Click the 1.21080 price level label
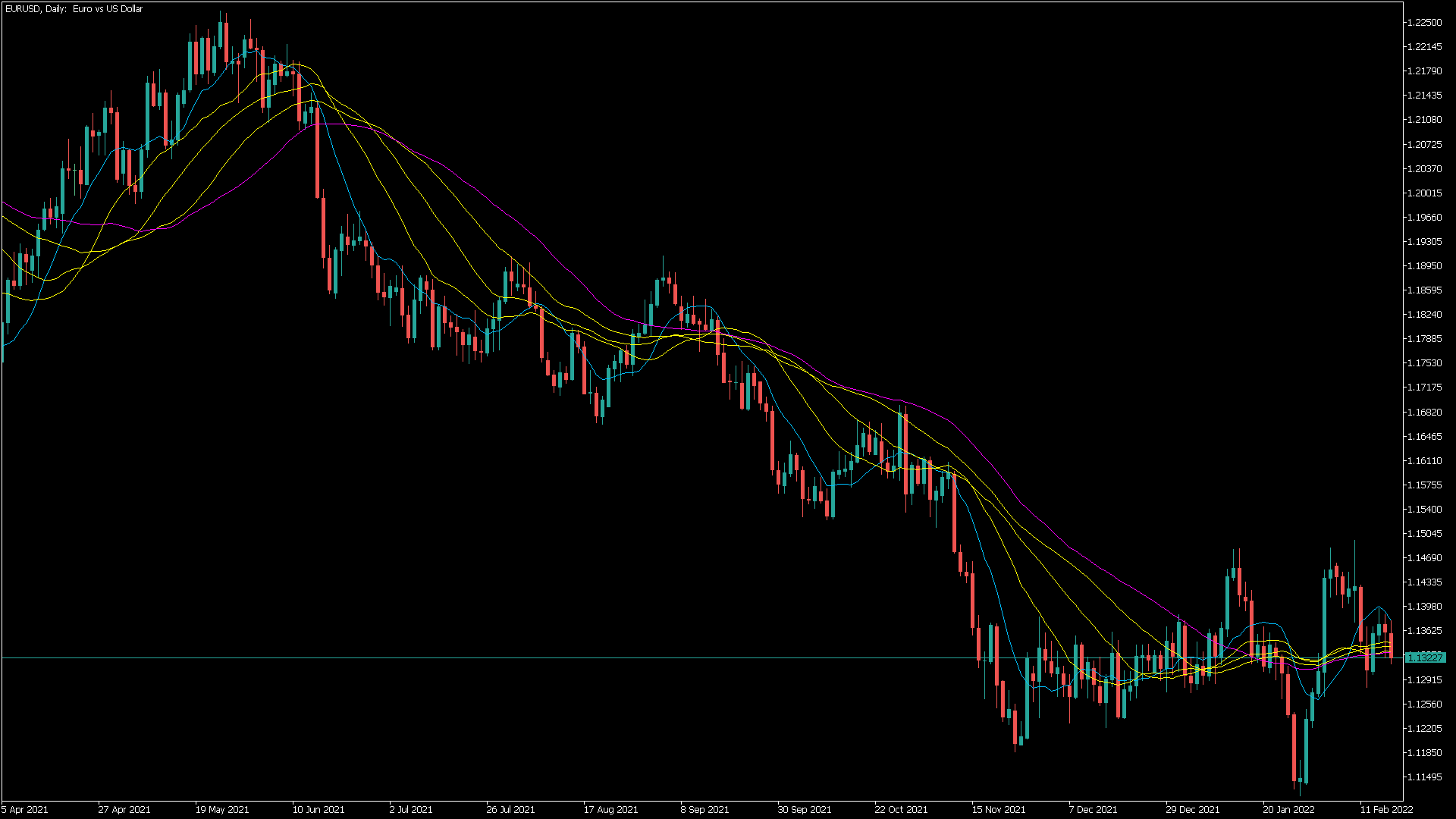Image resolution: width=1456 pixels, height=819 pixels. [1424, 120]
